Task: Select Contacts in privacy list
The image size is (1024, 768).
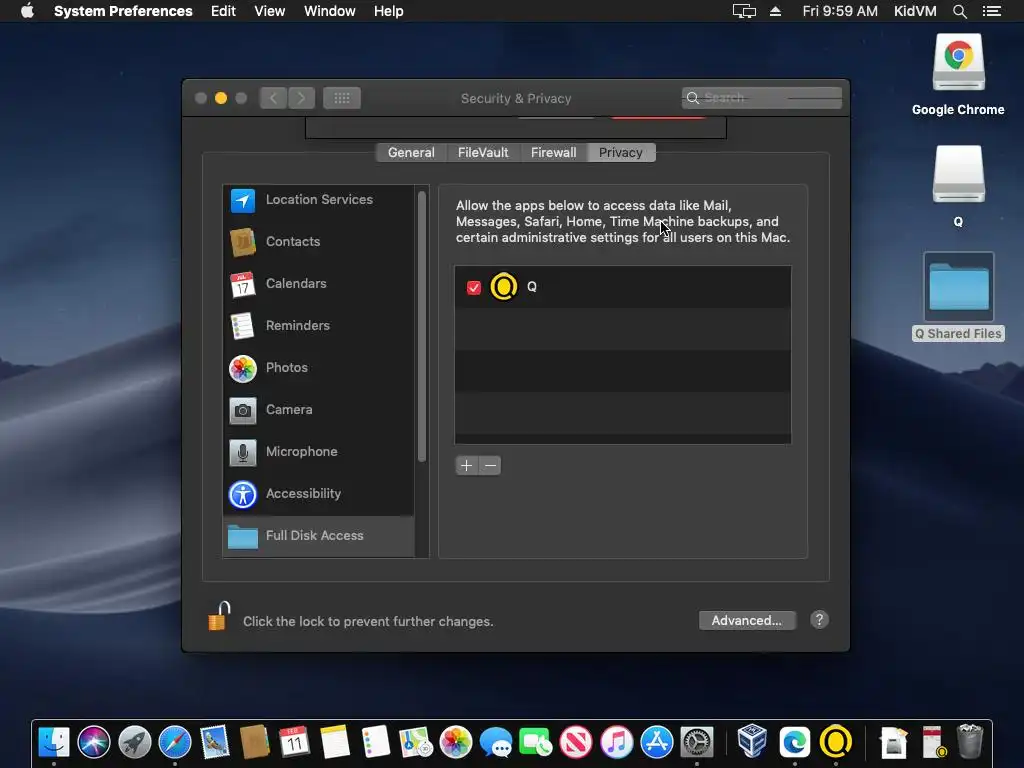Action: coord(319,242)
